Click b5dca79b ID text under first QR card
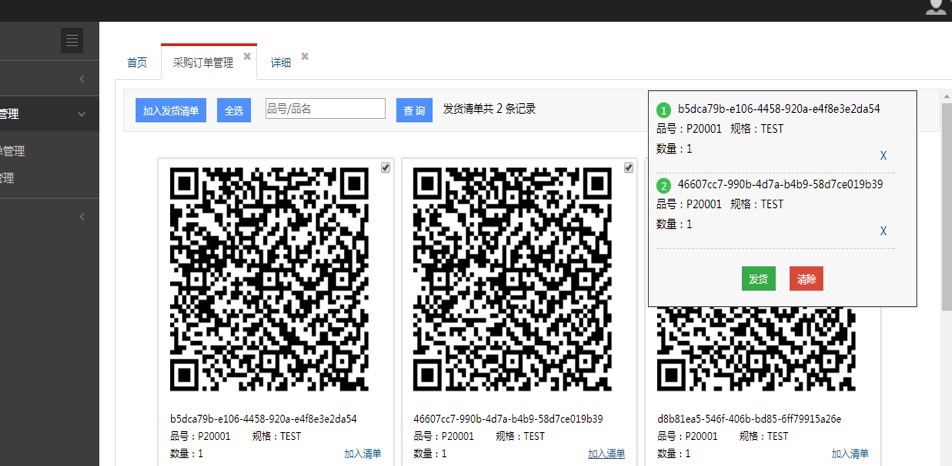The image size is (952, 466). click(x=264, y=419)
